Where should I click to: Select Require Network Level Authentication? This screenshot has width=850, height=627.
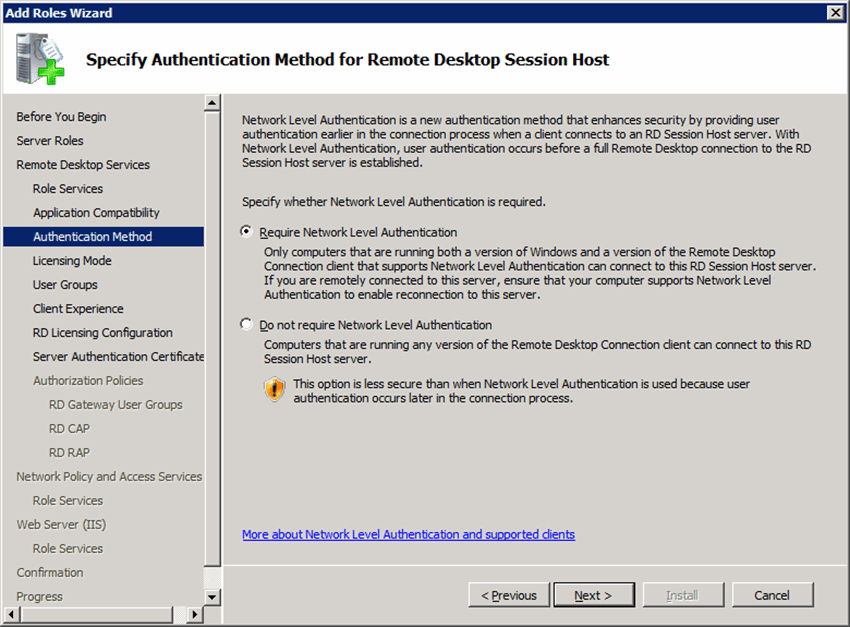(245, 231)
